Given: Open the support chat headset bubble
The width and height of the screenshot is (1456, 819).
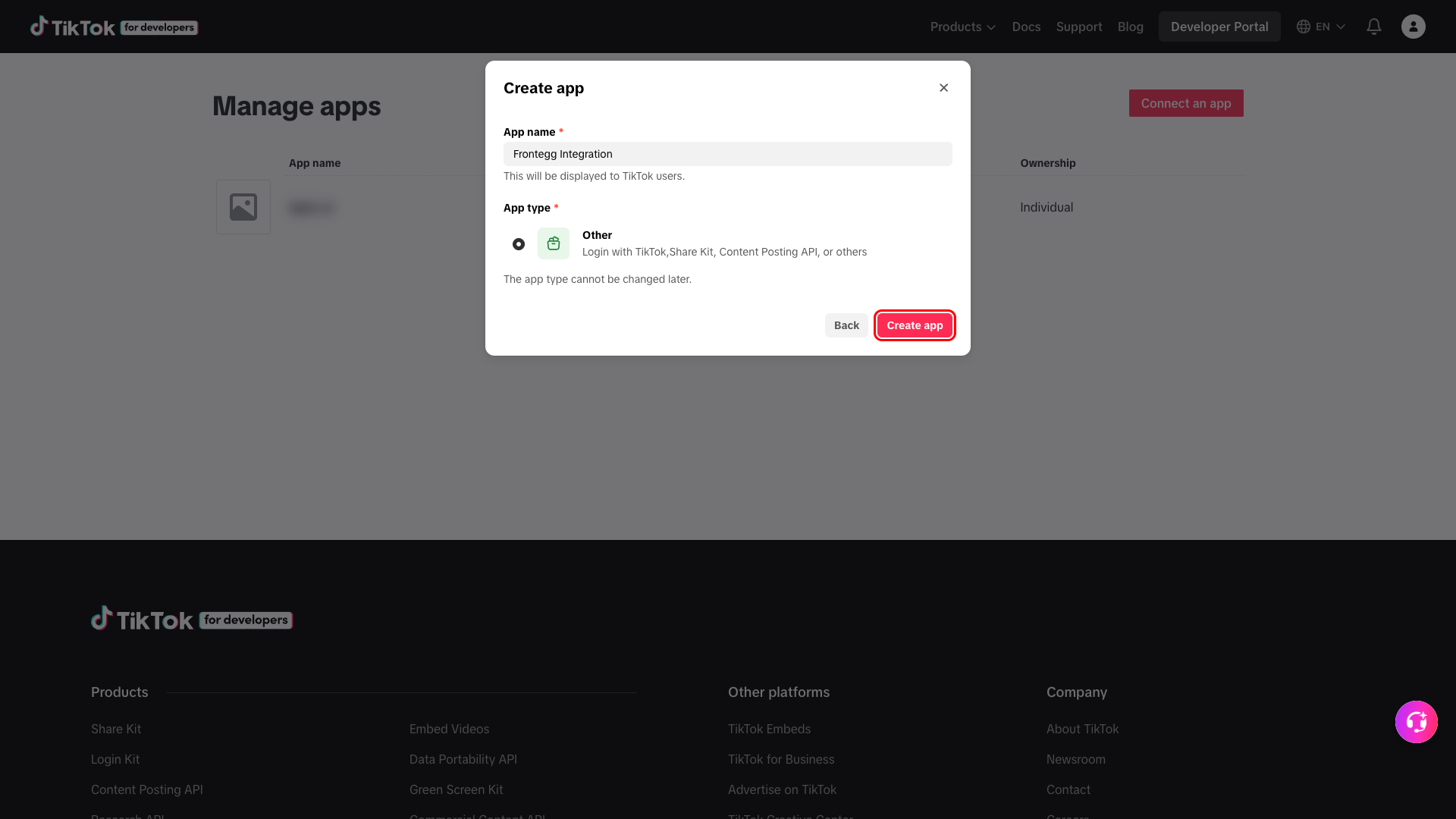Looking at the screenshot, I should [x=1416, y=721].
